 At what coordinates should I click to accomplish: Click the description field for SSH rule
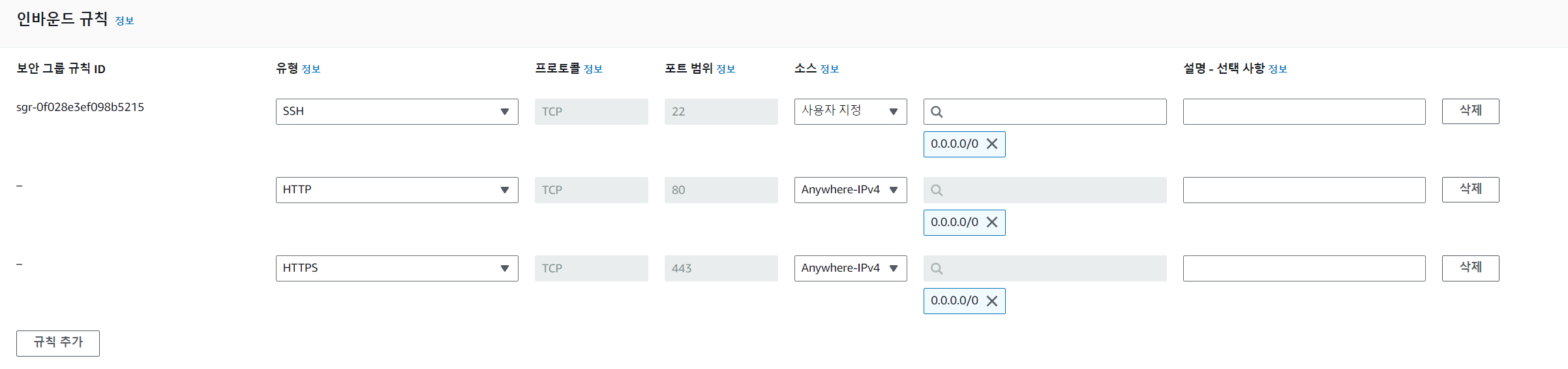point(1304,112)
